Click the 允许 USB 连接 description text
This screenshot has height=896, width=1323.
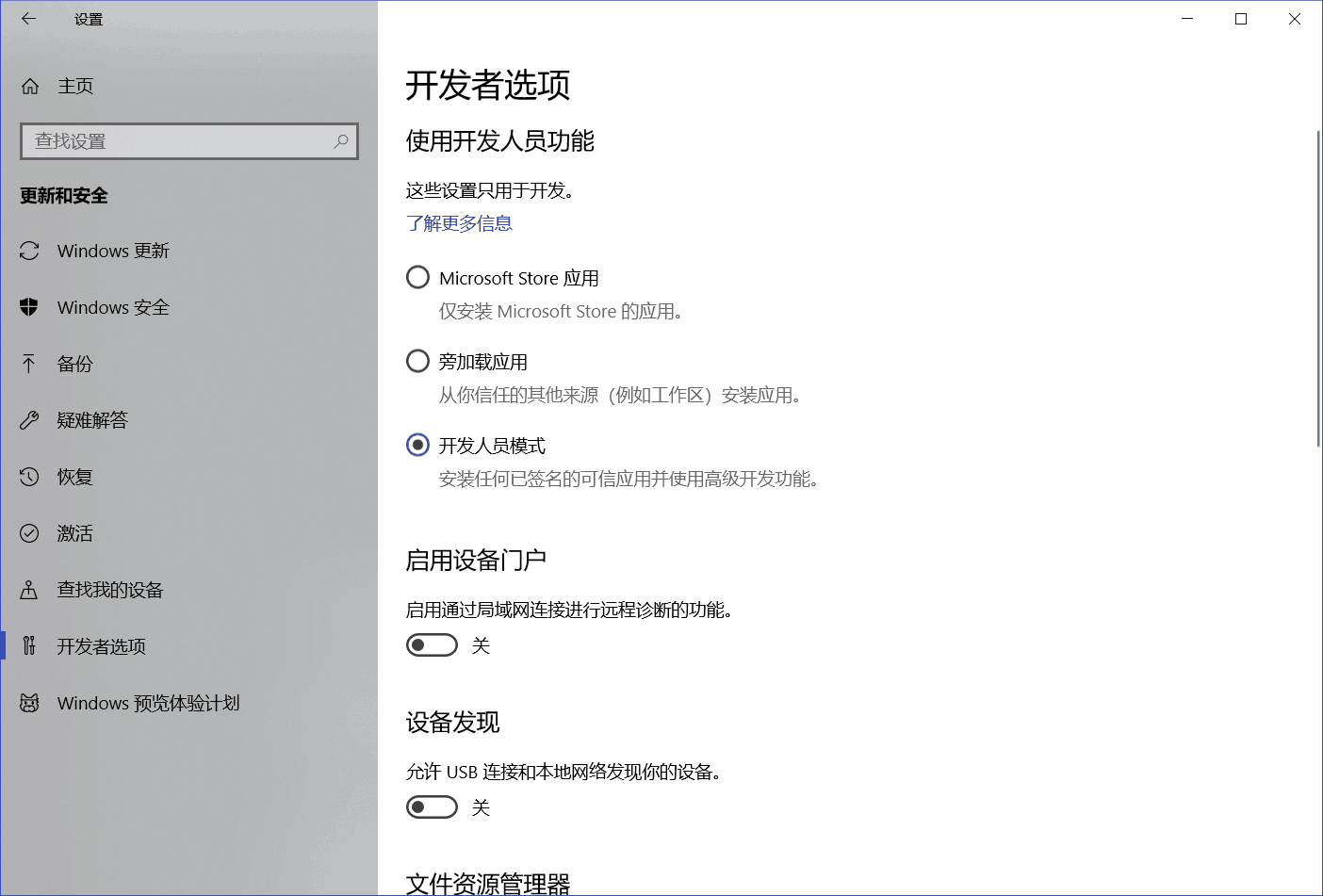click(563, 773)
